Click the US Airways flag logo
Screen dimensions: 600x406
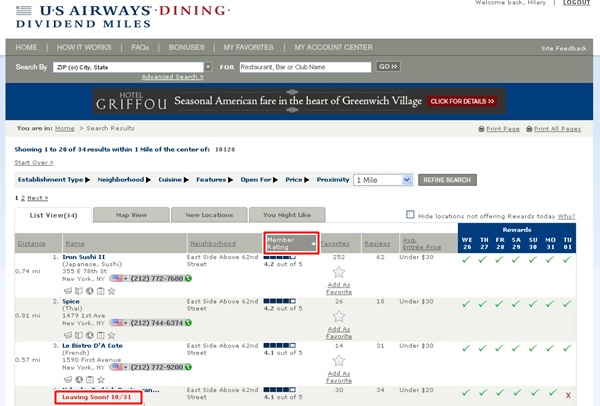coord(24,10)
